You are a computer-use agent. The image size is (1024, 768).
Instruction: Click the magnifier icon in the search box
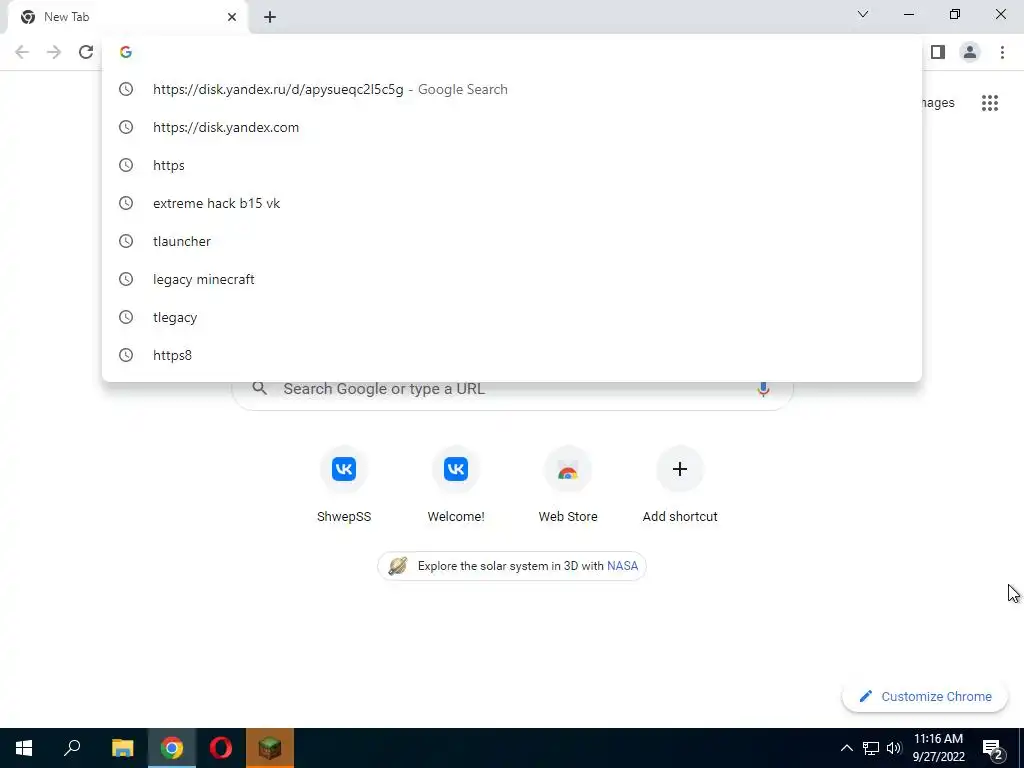coord(260,389)
